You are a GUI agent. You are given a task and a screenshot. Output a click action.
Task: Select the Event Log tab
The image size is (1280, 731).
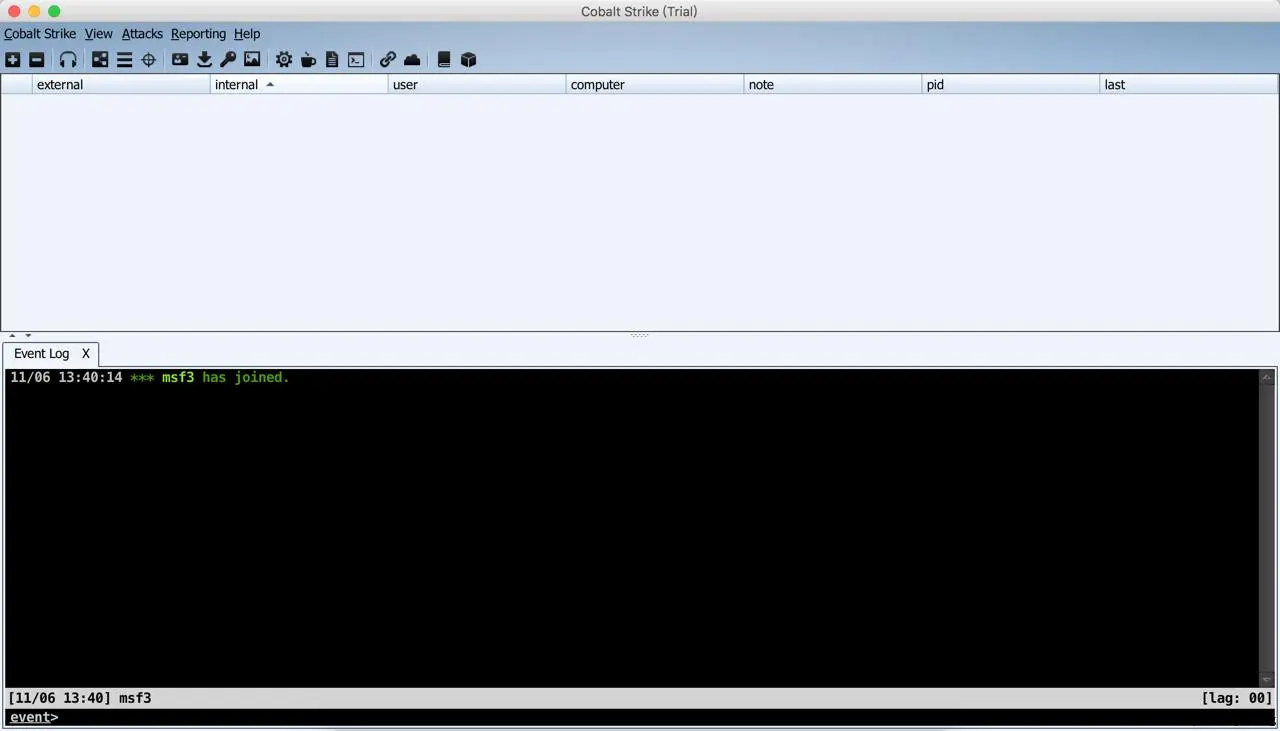tap(40, 353)
